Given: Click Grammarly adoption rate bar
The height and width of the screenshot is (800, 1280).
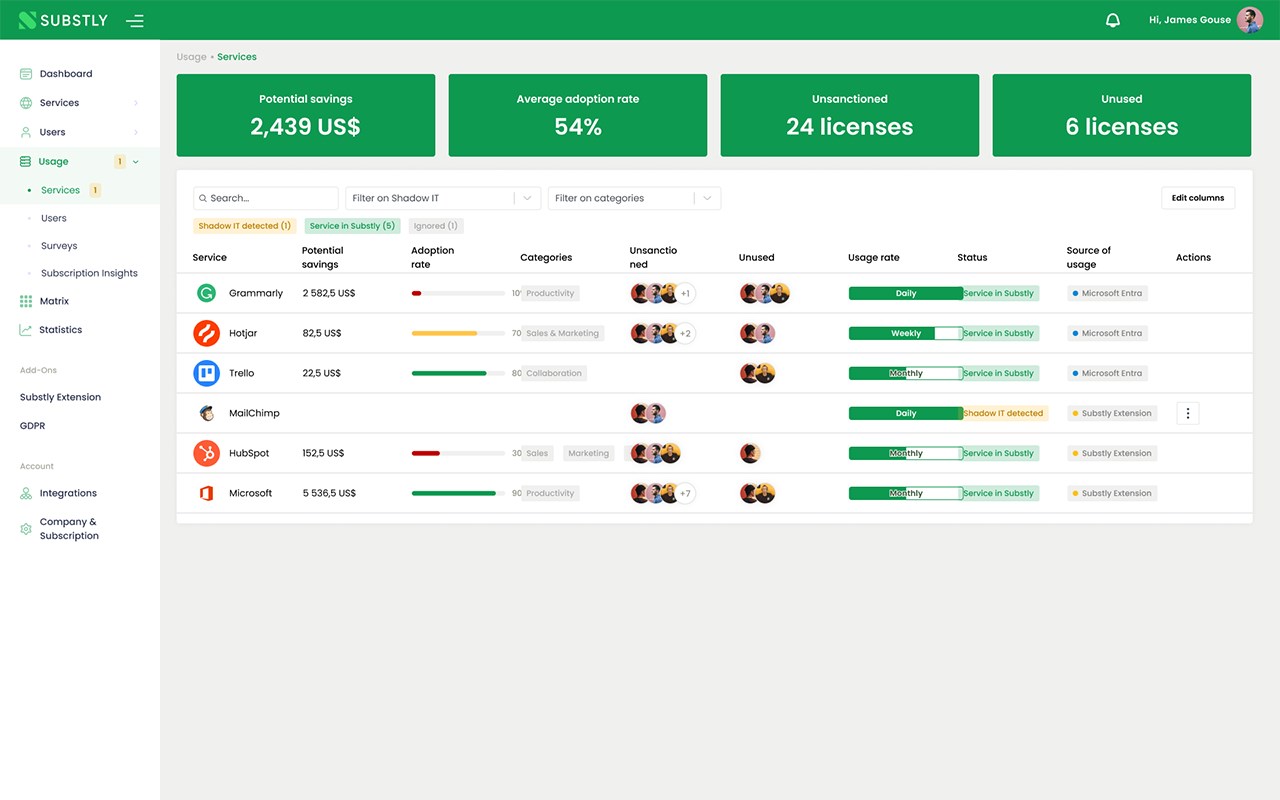Looking at the screenshot, I should pos(458,293).
